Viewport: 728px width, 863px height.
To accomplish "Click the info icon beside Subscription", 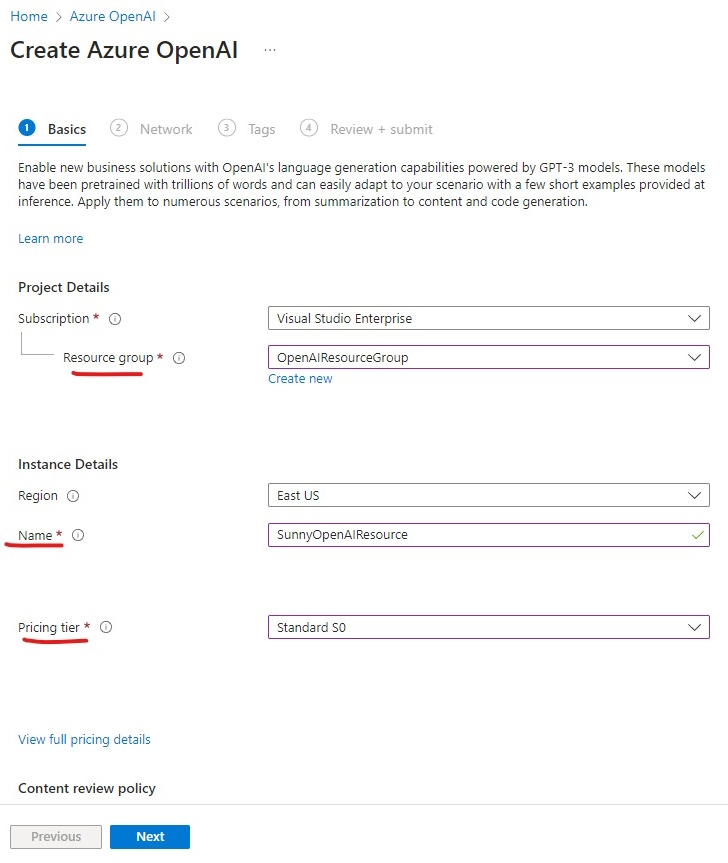I will 115,319.
